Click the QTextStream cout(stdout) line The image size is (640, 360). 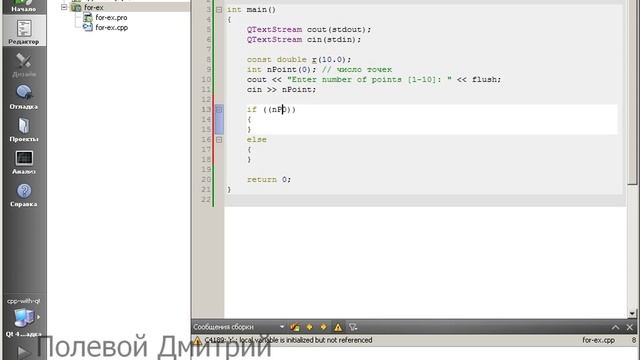(x=309, y=29)
